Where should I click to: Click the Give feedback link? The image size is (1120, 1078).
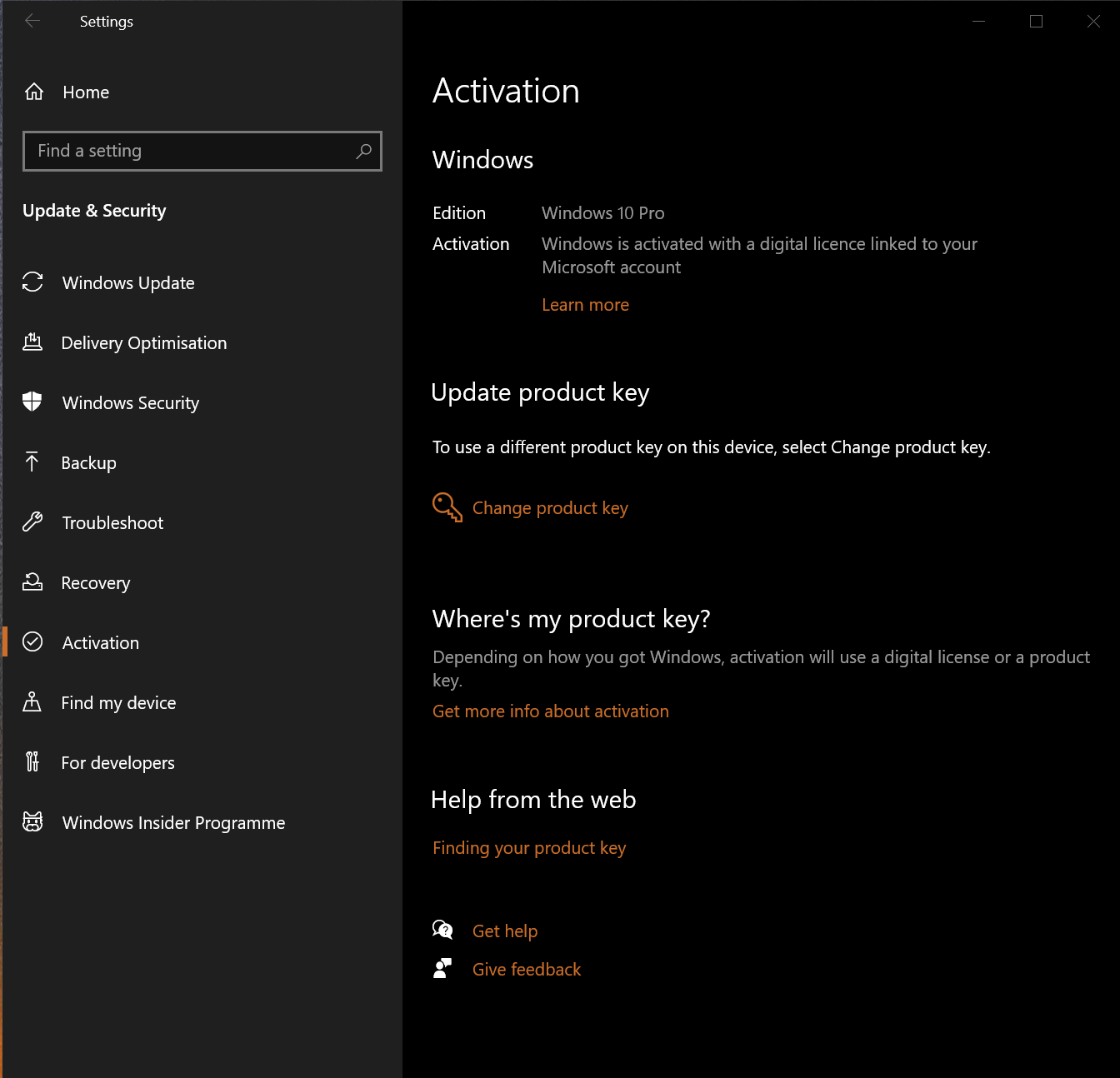pyautogui.click(x=527, y=970)
